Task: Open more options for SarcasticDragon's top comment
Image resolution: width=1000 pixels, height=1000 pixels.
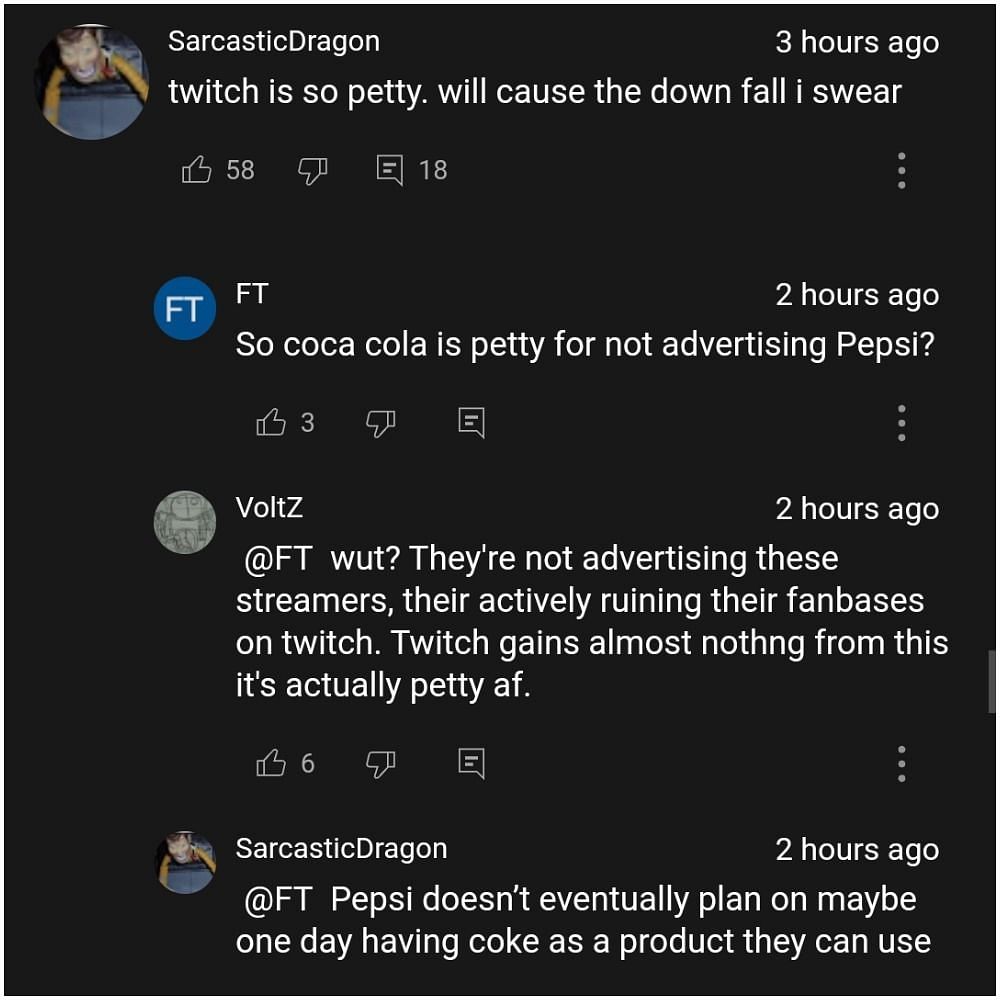Action: (x=901, y=171)
